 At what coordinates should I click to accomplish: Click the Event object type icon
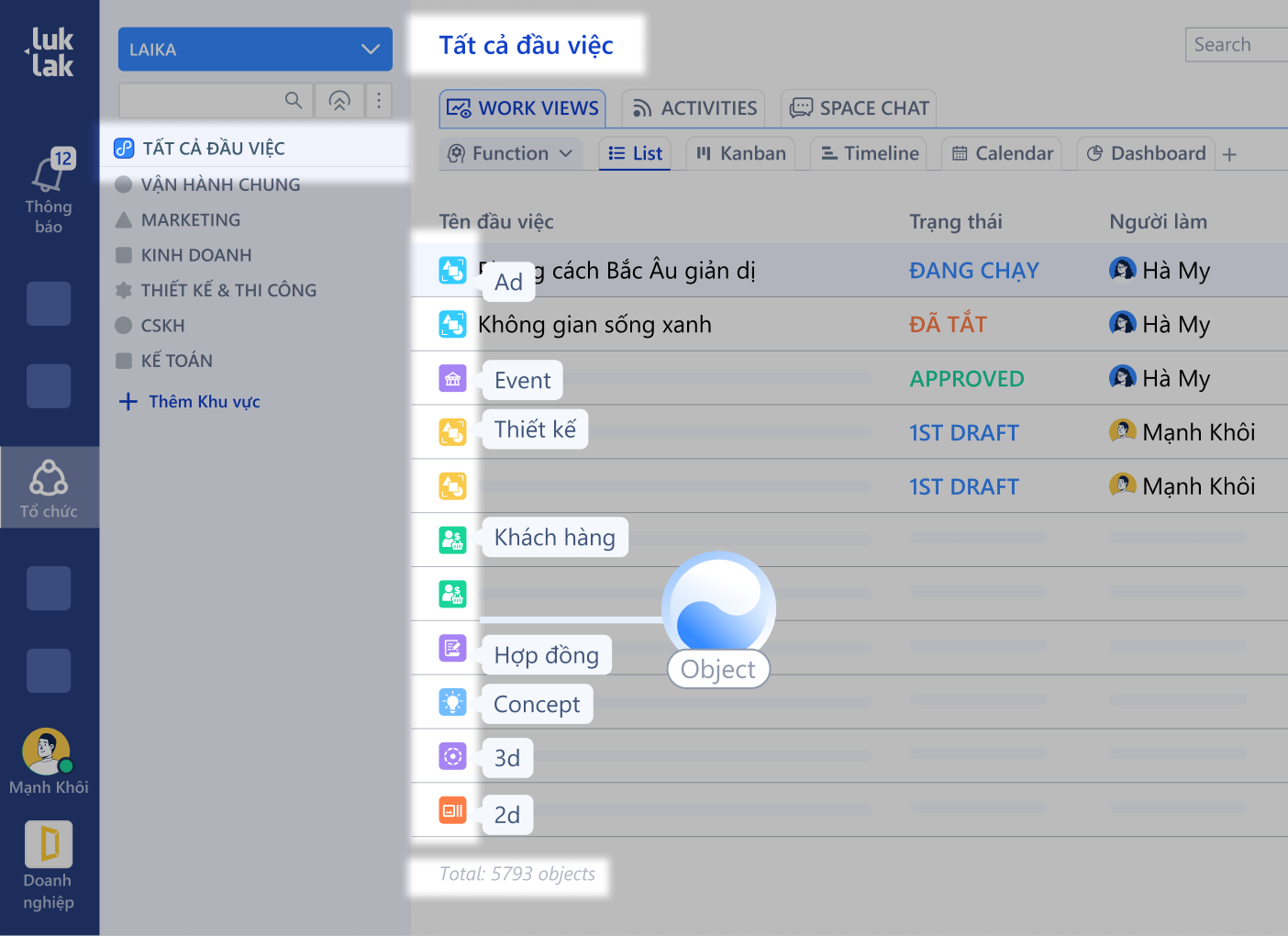click(x=452, y=378)
